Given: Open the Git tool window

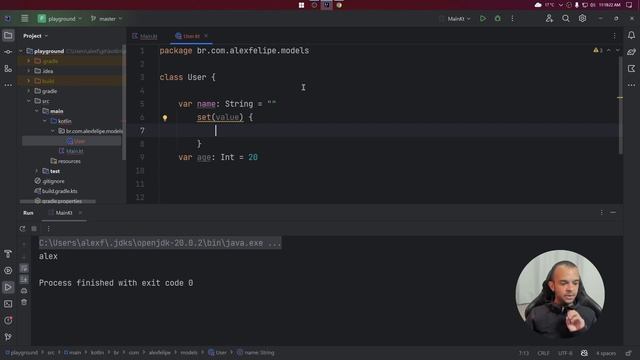Looking at the screenshot, I should click(8, 337).
